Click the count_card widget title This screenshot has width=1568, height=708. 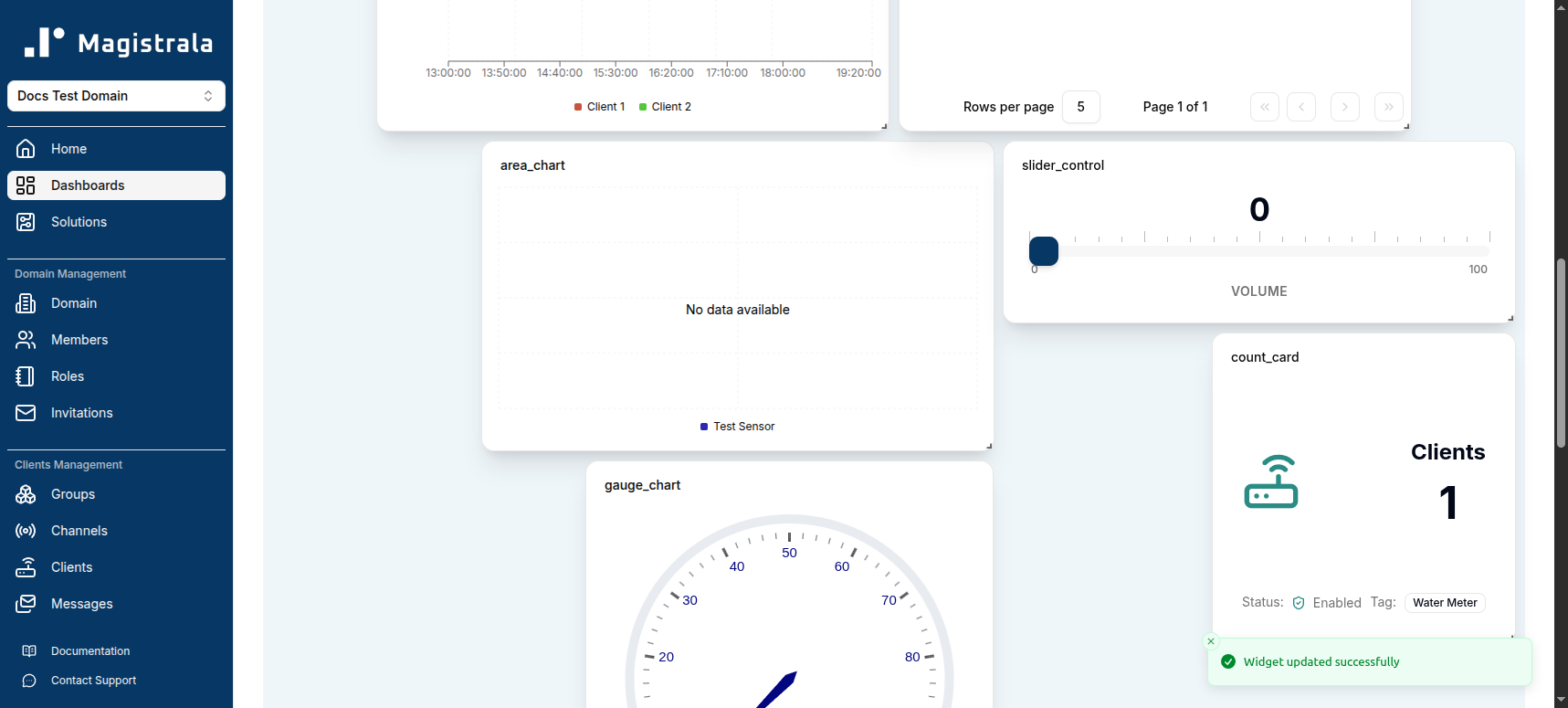tap(1265, 357)
